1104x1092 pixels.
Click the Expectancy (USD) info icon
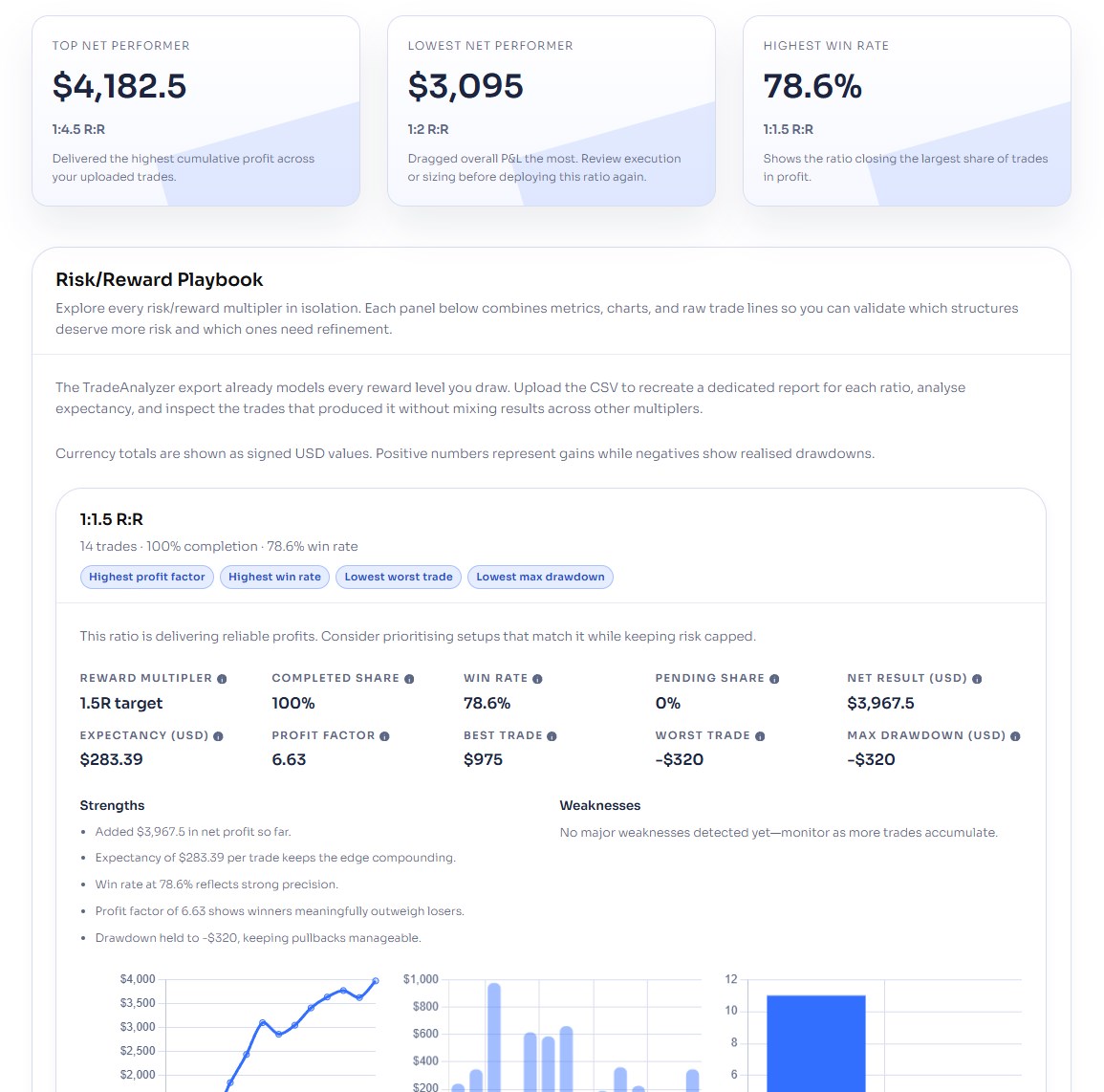pos(218,736)
